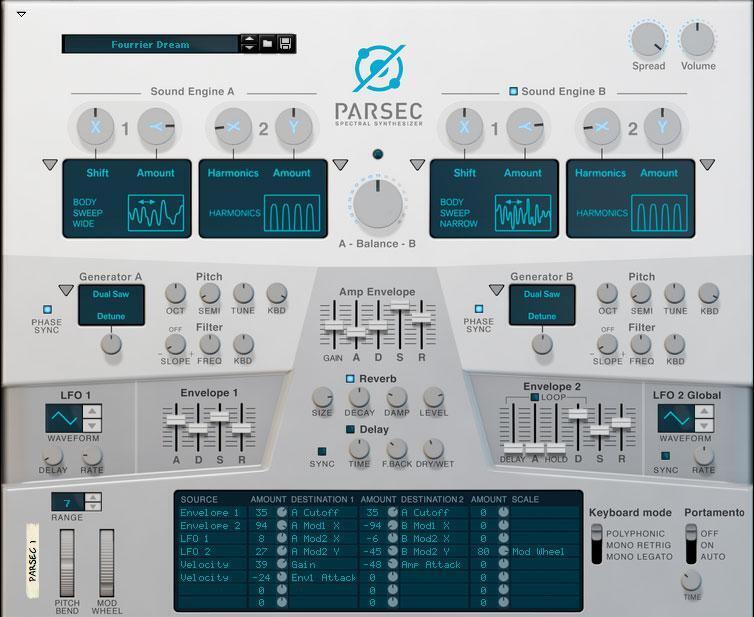Click the Fourrier Dream patch name display
The width and height of the screenshot is (754, 617).
pyautogui.click(x=150, y=44)
